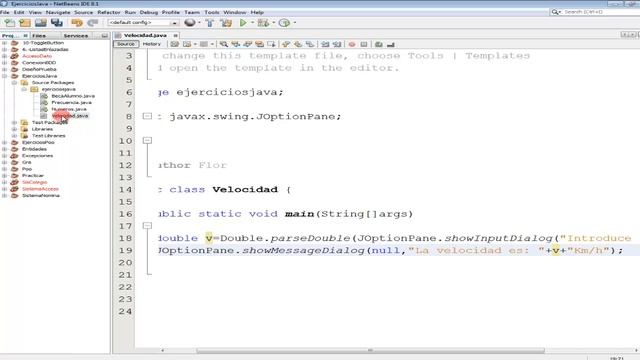Select the SistemaNomina project

click(x=41, y=196)
